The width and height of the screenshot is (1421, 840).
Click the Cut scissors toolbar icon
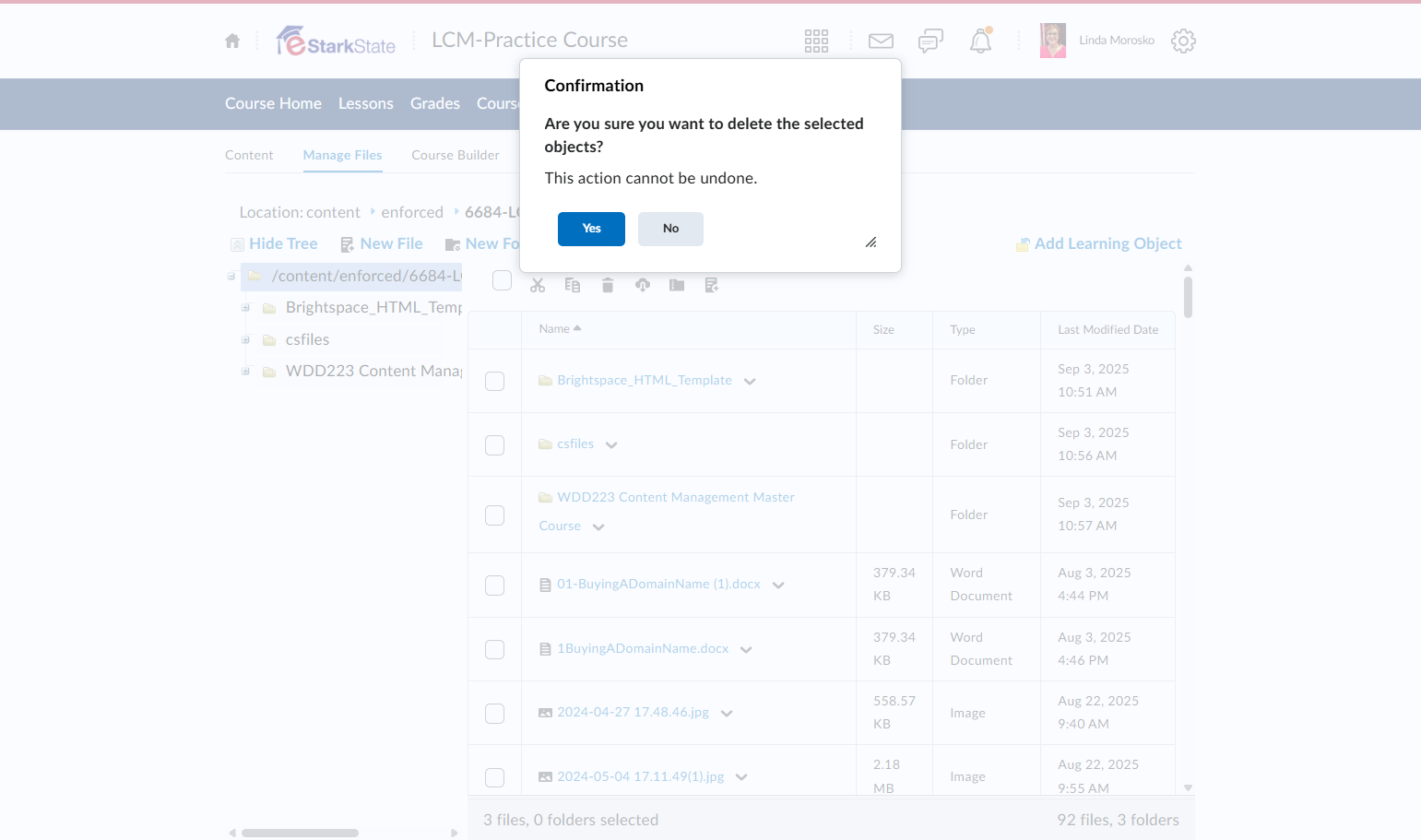pyautogui.click(x=538, y=285)
